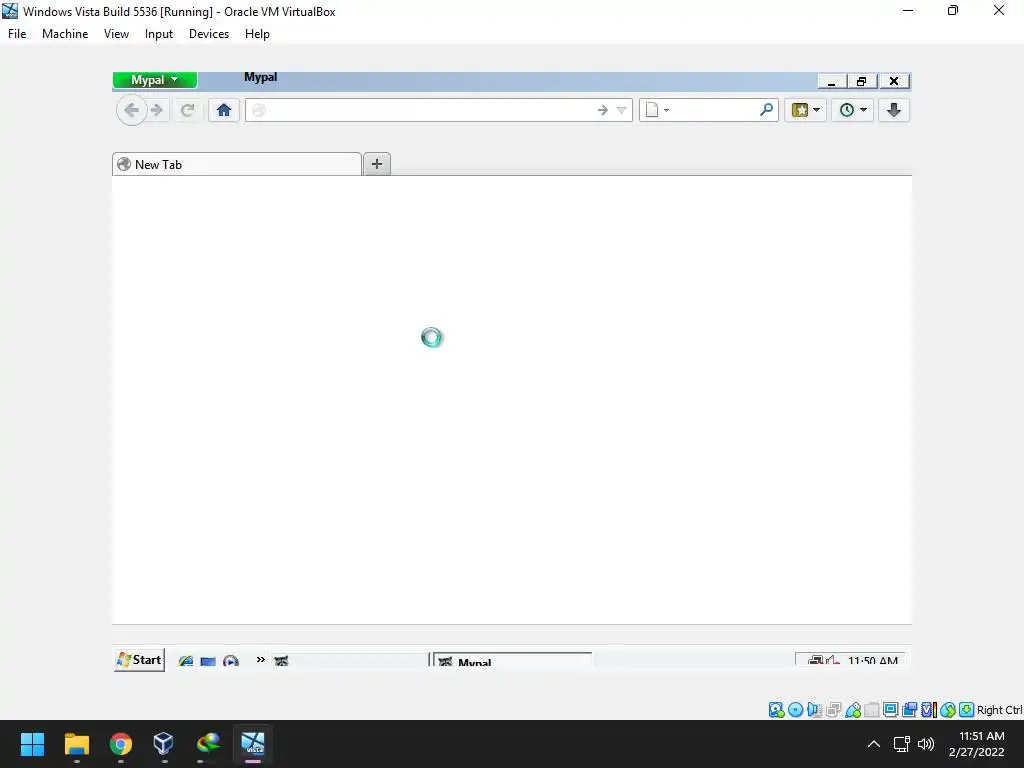
Task: Click the VirtualBox network adapter indicator
Action: 833,710
